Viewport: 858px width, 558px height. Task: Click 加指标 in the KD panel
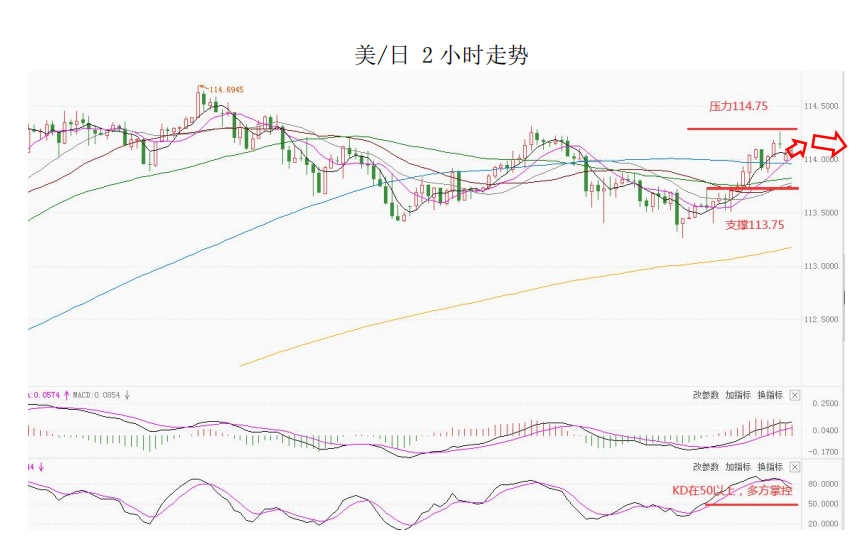coord(737,467)
